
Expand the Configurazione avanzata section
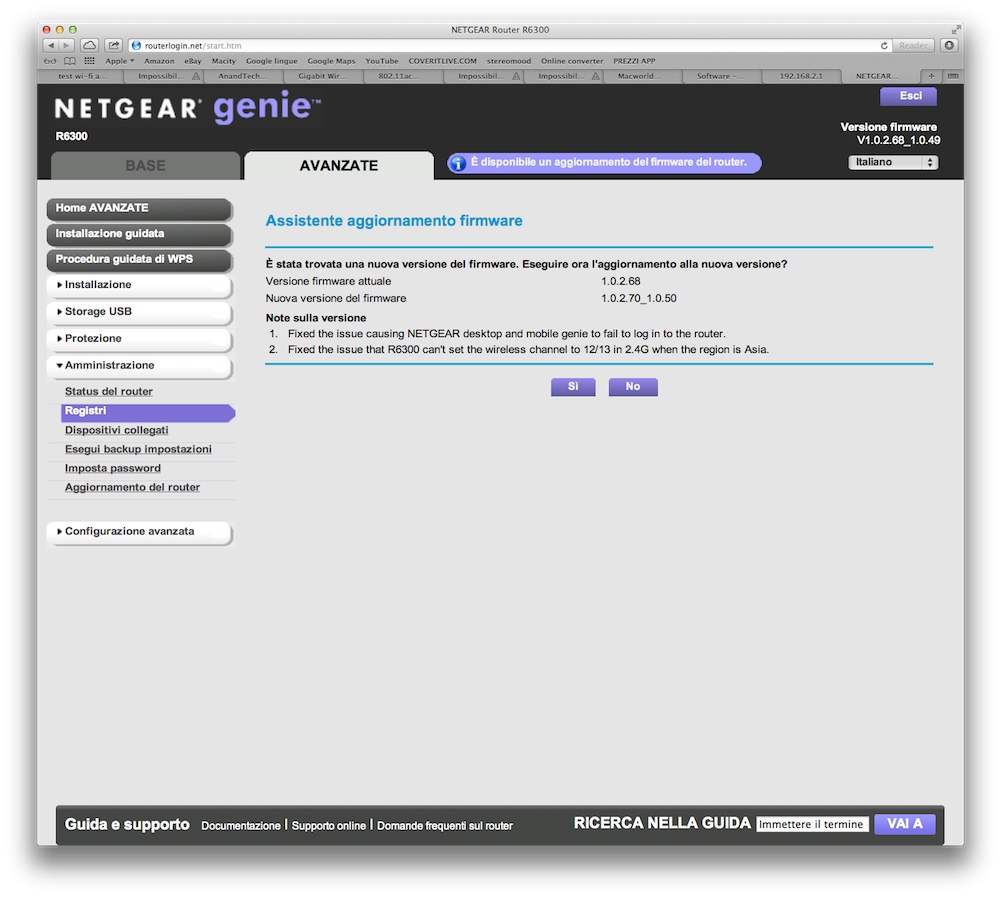click(x=139, y=531)
